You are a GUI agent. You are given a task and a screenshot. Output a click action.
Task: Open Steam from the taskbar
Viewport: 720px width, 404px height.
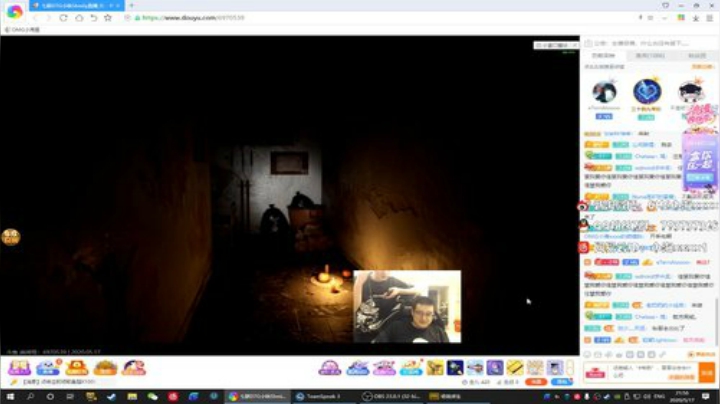112,396
